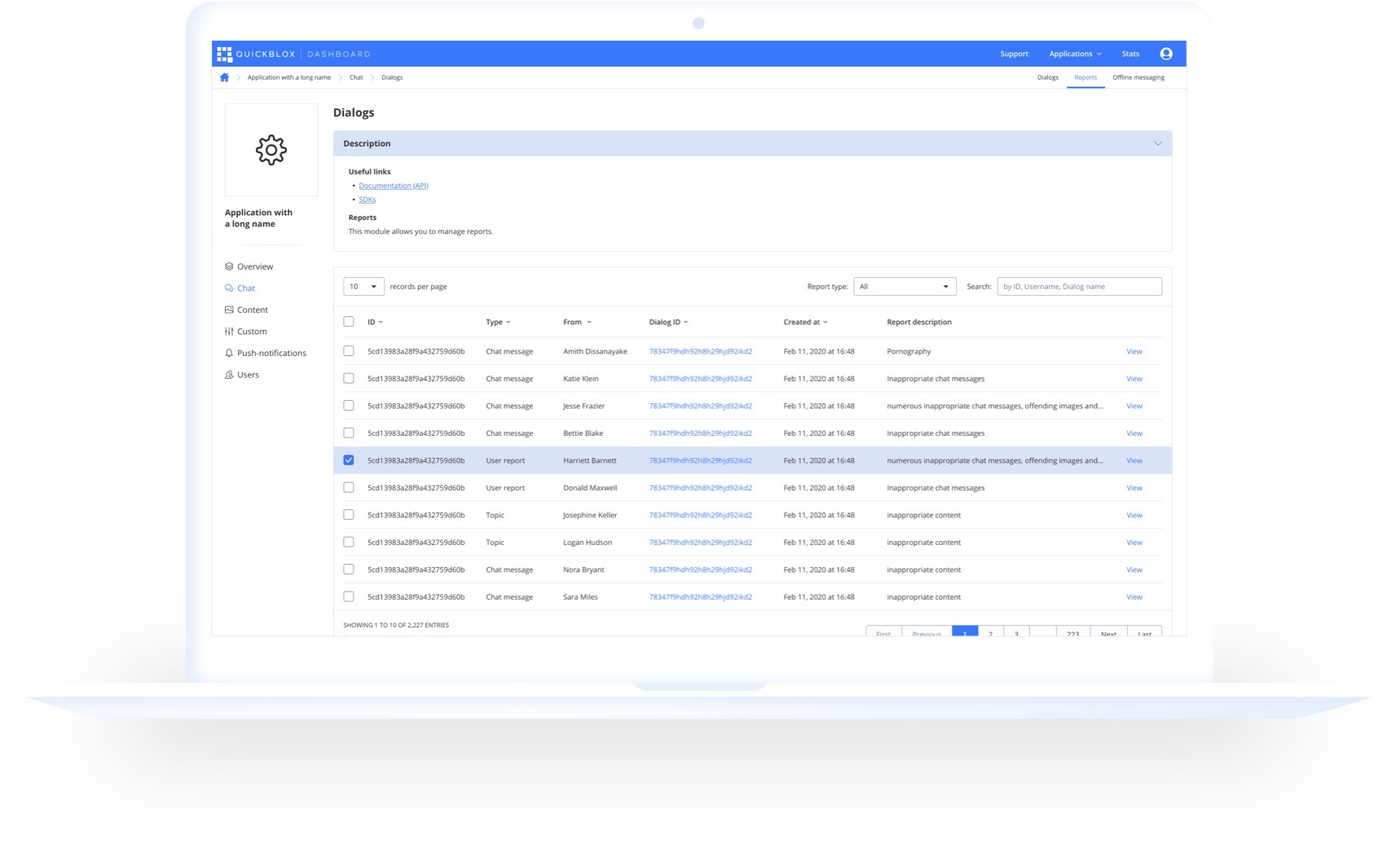The image size is (1400, 862).
Task: Click the Chat breadcrumb
Action: point(356,77)
